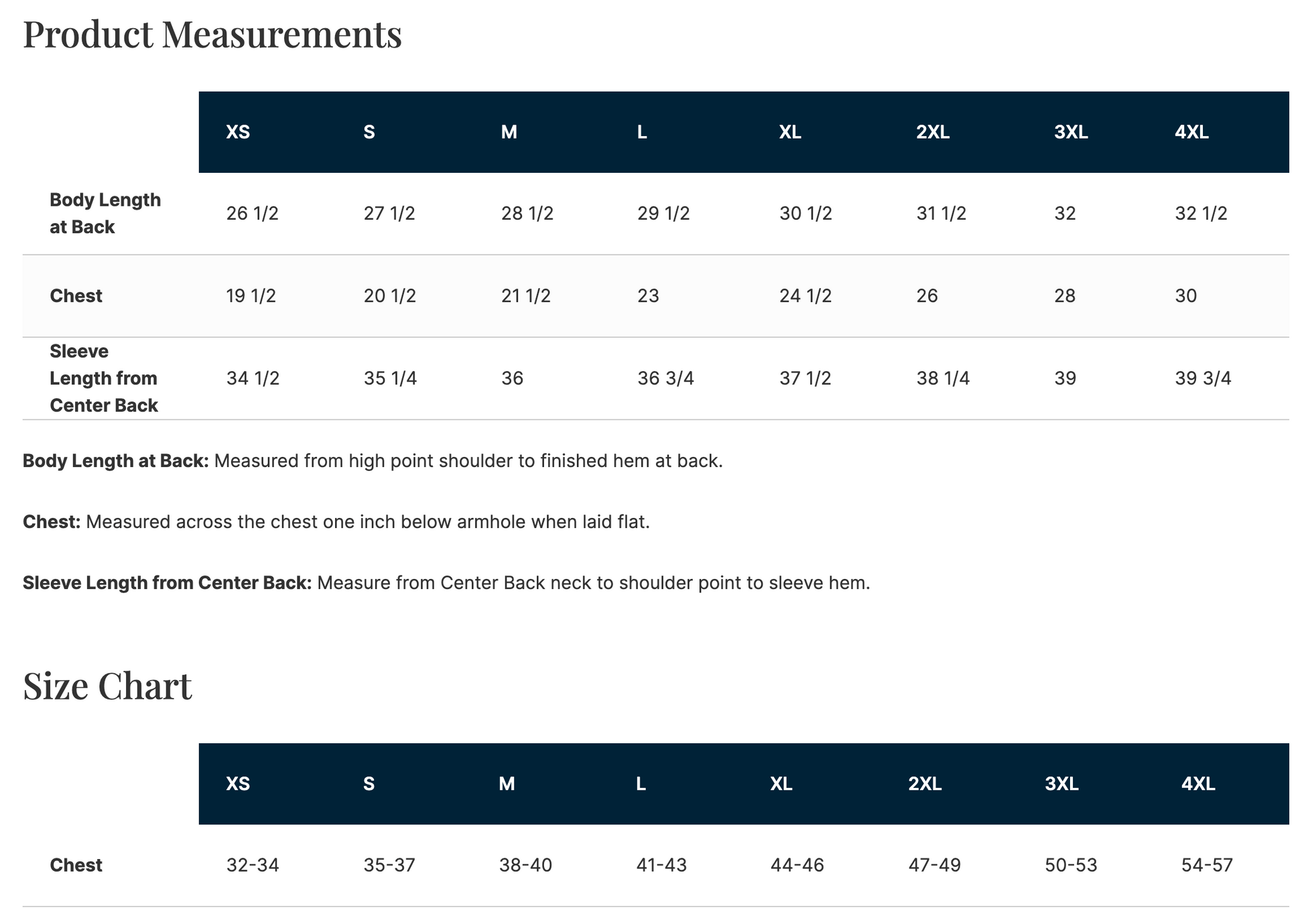Select the 4XL header in Product Measurements table
The height and width of the screenshot is (924, 1304).
(1191, 132)
